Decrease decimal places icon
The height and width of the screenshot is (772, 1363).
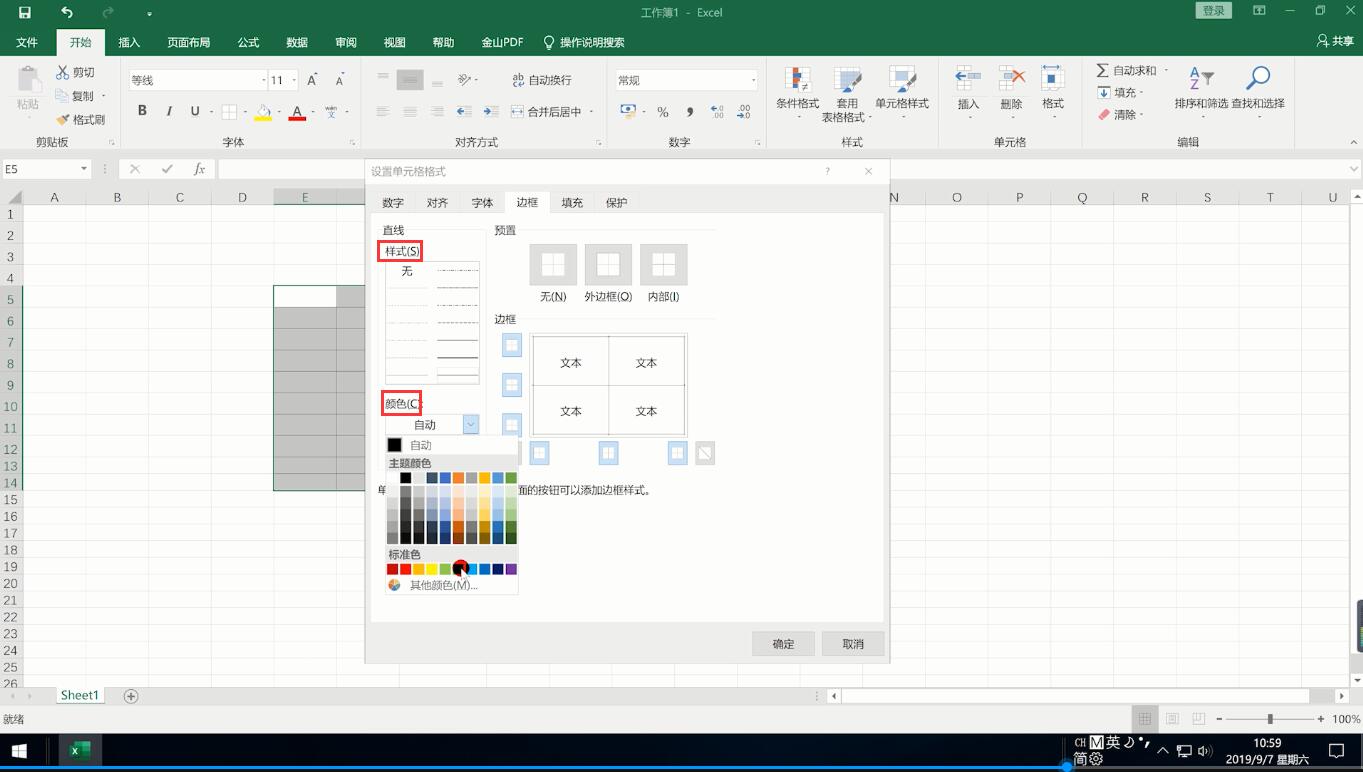tap(743, 112)
